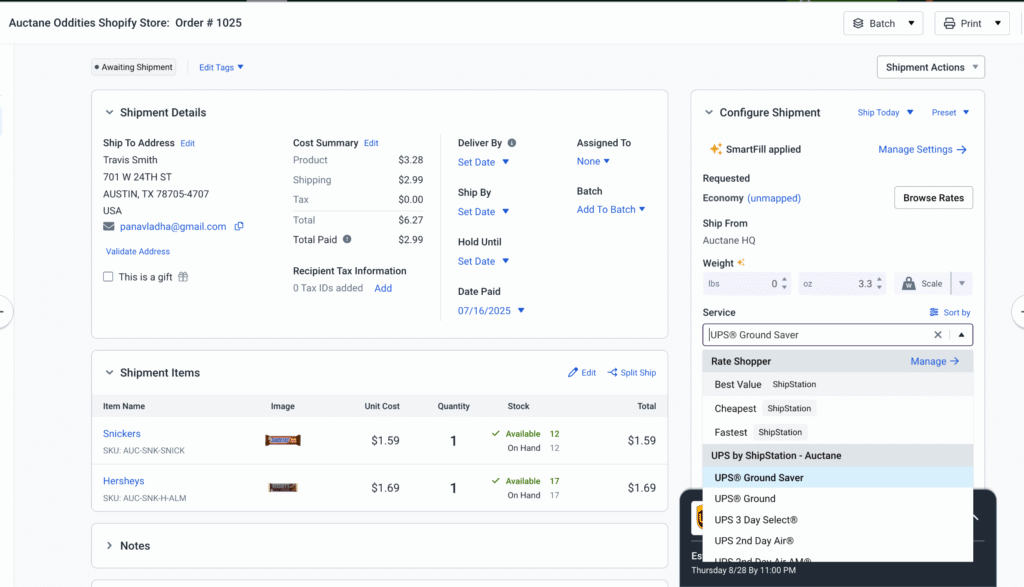Open the Shipment Actions dropdown
This screenshot has width=1024, height=587.
[930, 67]
